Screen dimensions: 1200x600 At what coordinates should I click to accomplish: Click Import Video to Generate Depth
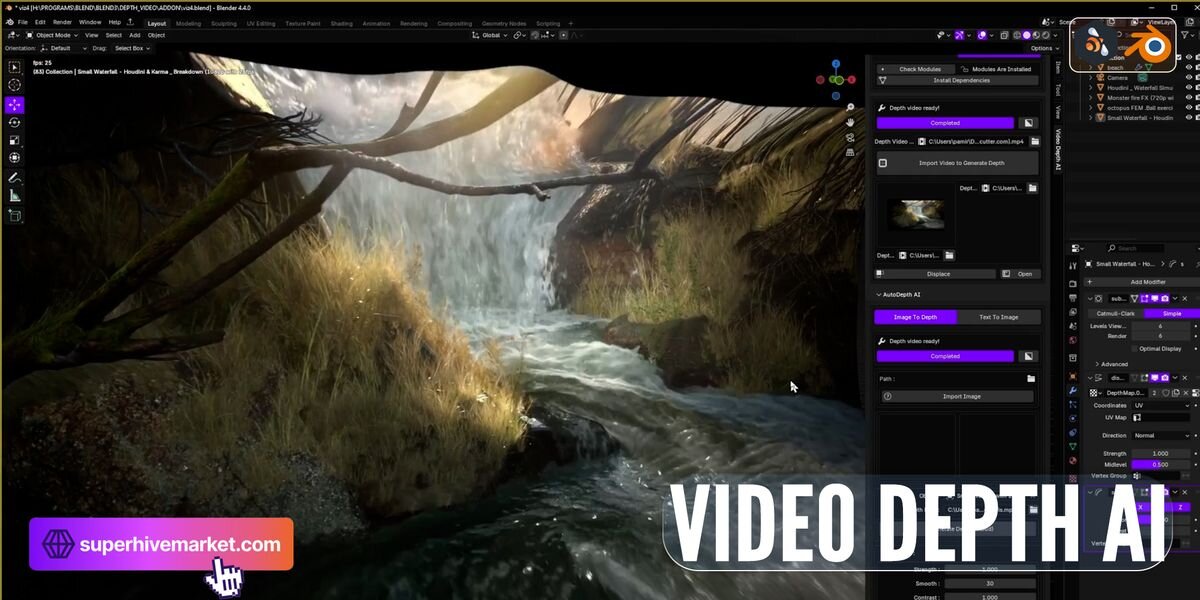click(958, 163)
